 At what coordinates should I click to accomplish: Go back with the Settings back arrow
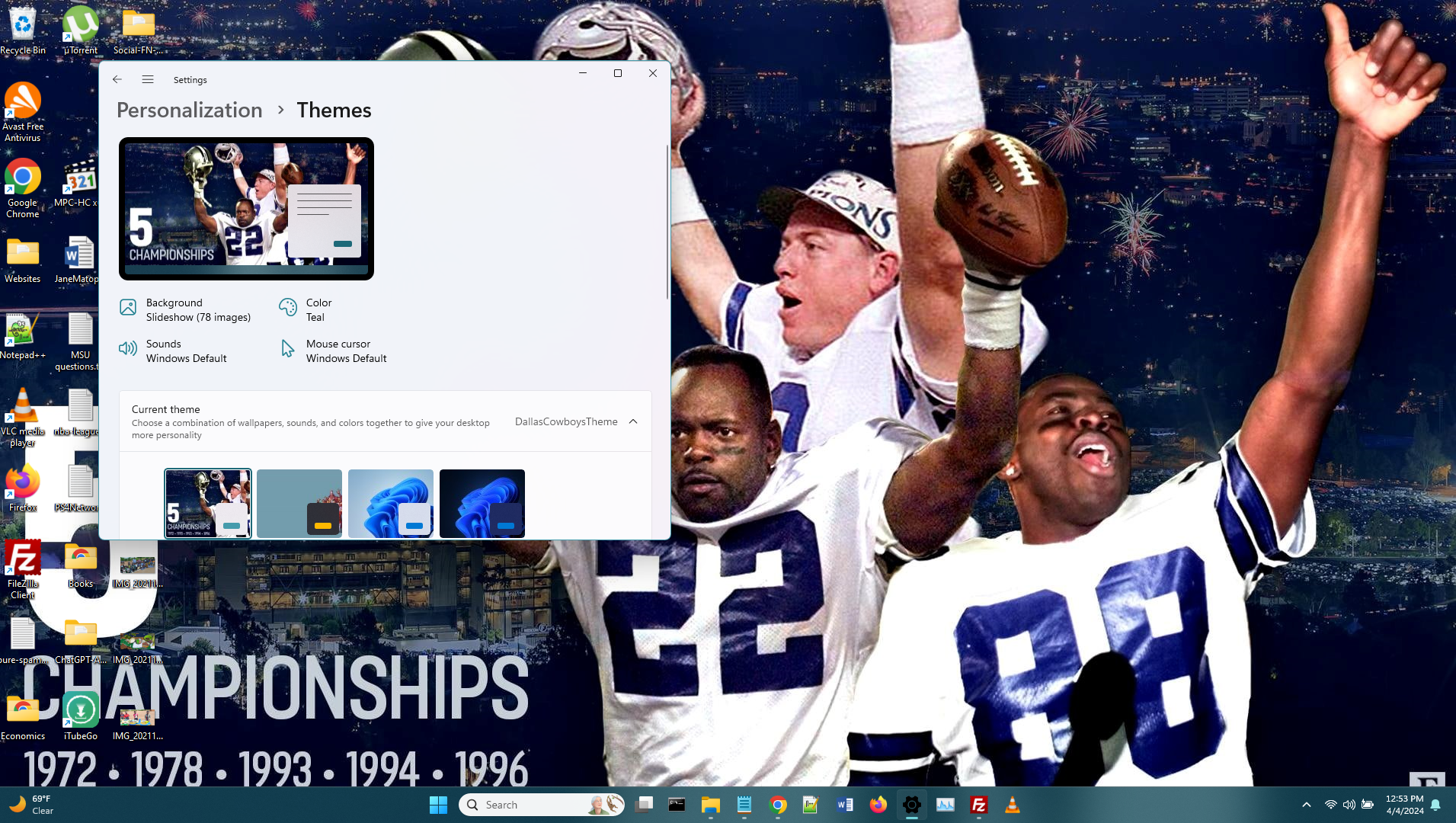coord(117,79)
